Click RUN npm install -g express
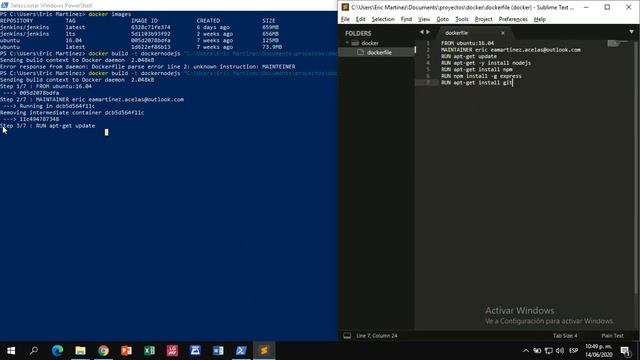 [x=481, y=76]
